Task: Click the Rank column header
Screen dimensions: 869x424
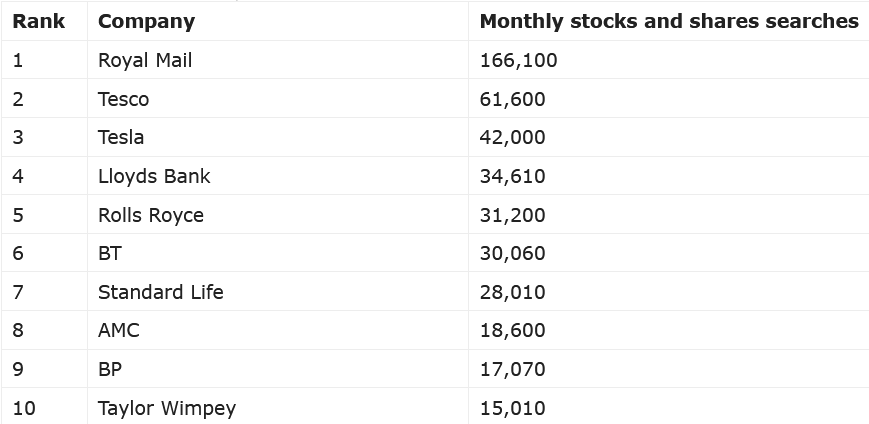Action: pyautogui.click(x=38, y=21)
